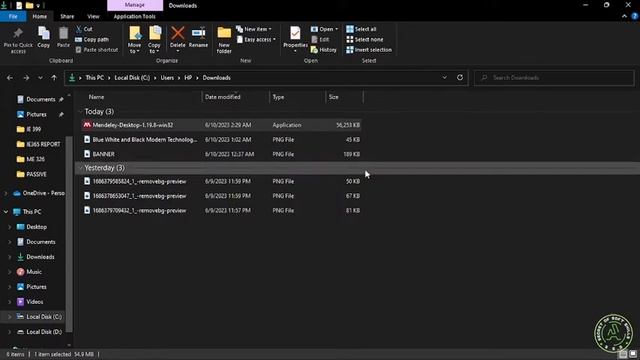Click Paste shortcut in ribbon

tap(97, 50)
